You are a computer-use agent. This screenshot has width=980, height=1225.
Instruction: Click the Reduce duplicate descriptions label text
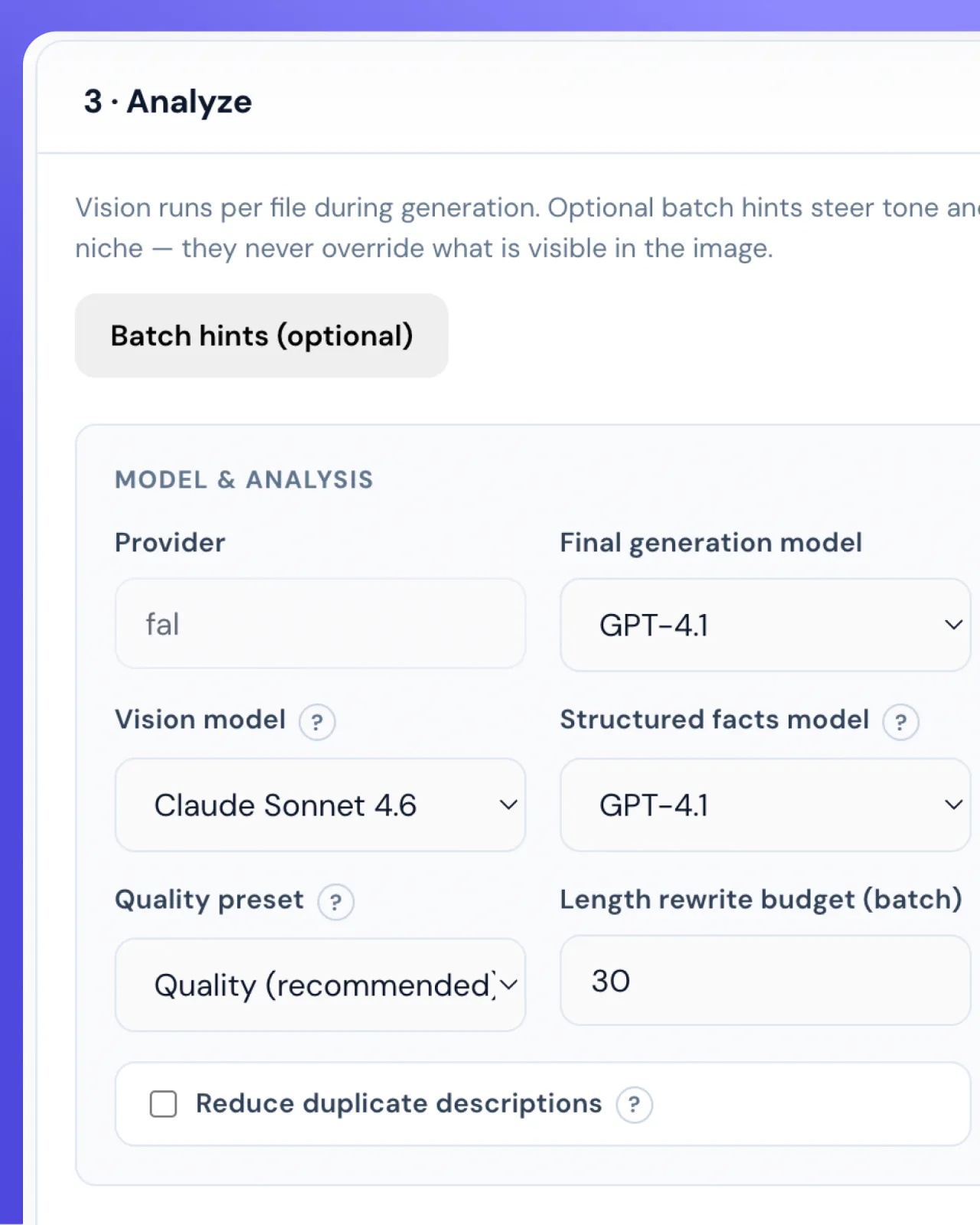tap(399, 1103)
